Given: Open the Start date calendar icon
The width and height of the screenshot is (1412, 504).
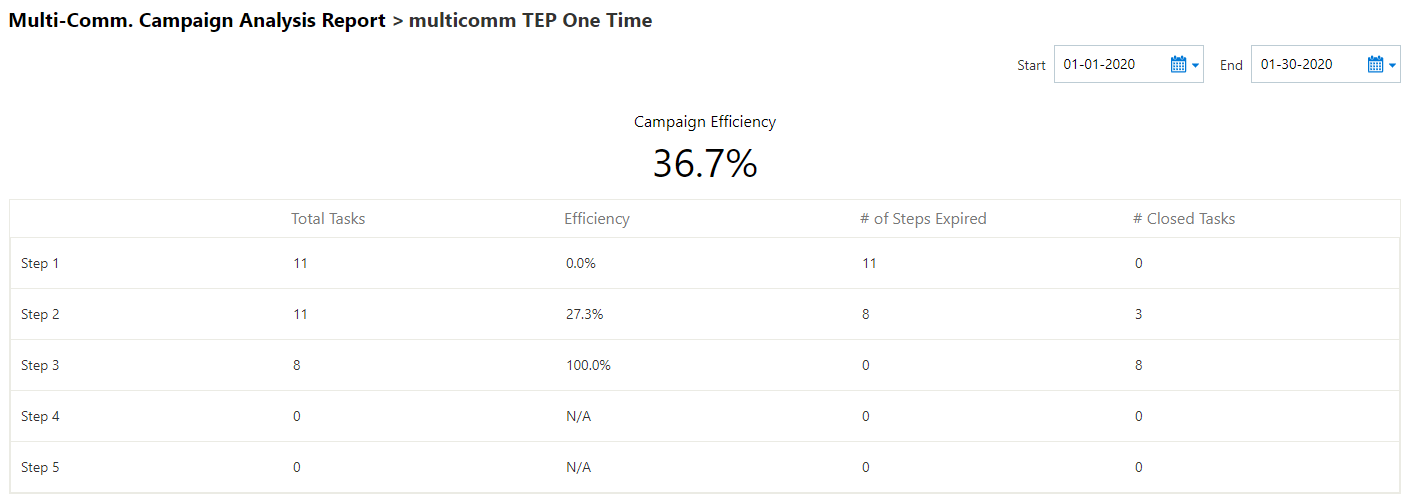Looking at the screenshot, I should pyautogui.click(x=1178, y=65).
